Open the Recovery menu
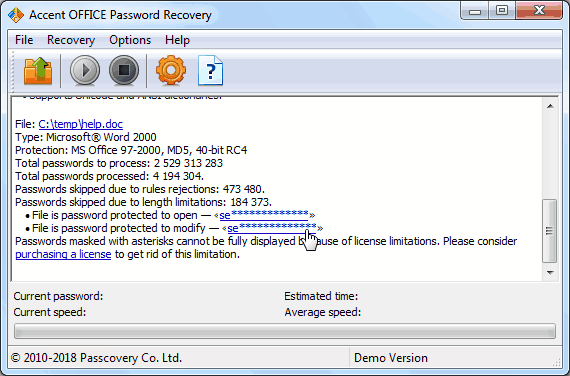570x376 pixels. (71, 40)
